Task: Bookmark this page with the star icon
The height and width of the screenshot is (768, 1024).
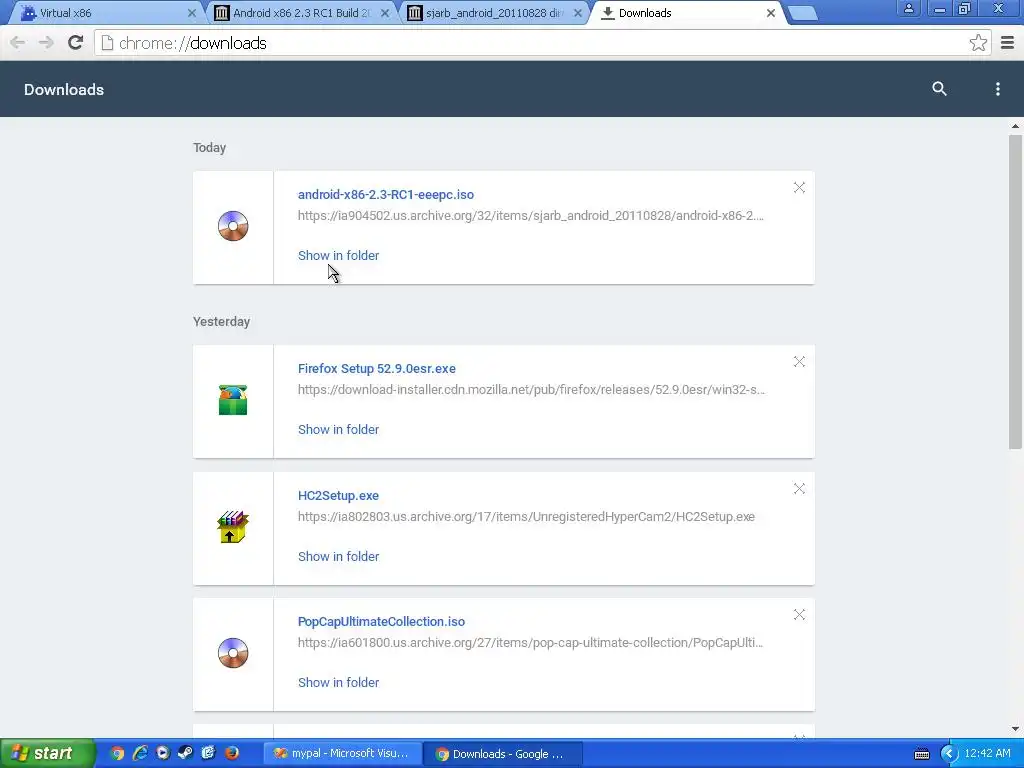Action: pyautogui.click(x=978, y=43)
